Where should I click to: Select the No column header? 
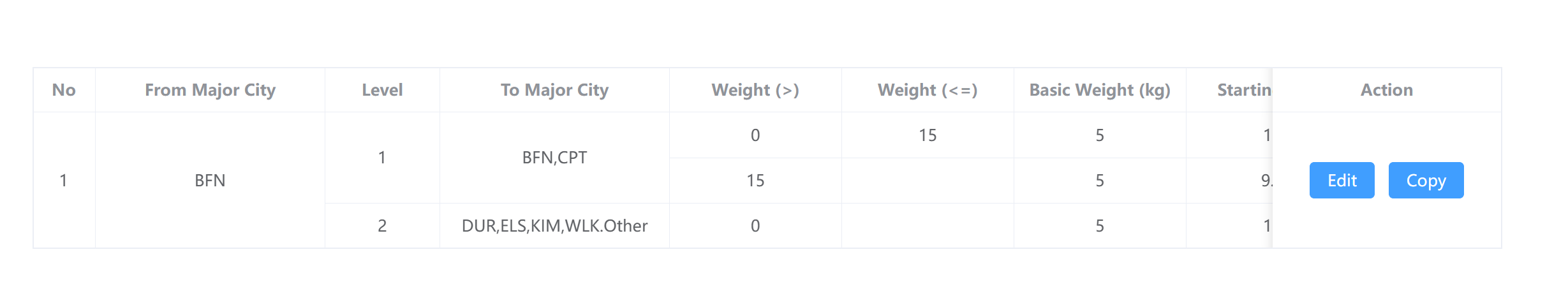pyautogui.click(x=64, y=90)
